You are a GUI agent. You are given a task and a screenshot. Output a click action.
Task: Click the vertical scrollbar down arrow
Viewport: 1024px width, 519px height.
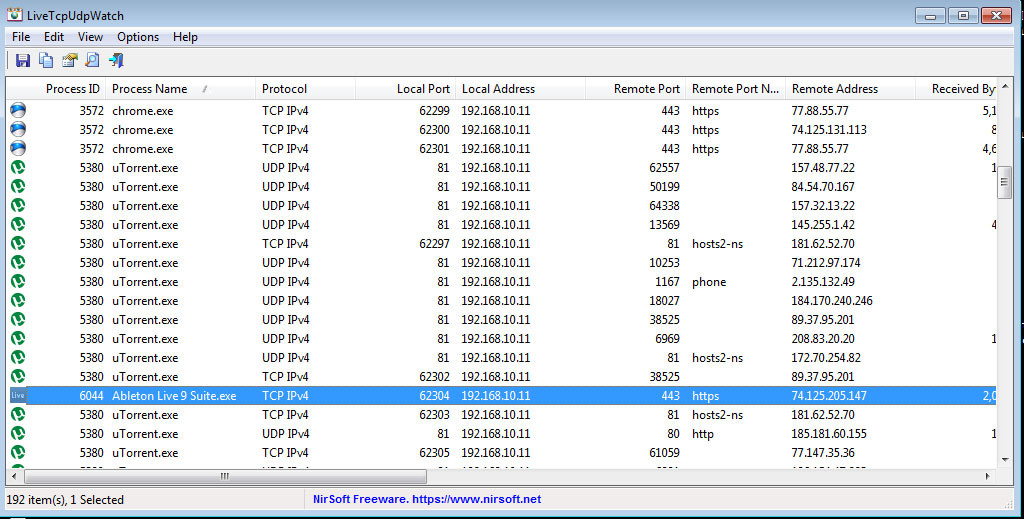(x=1004, y=460)
